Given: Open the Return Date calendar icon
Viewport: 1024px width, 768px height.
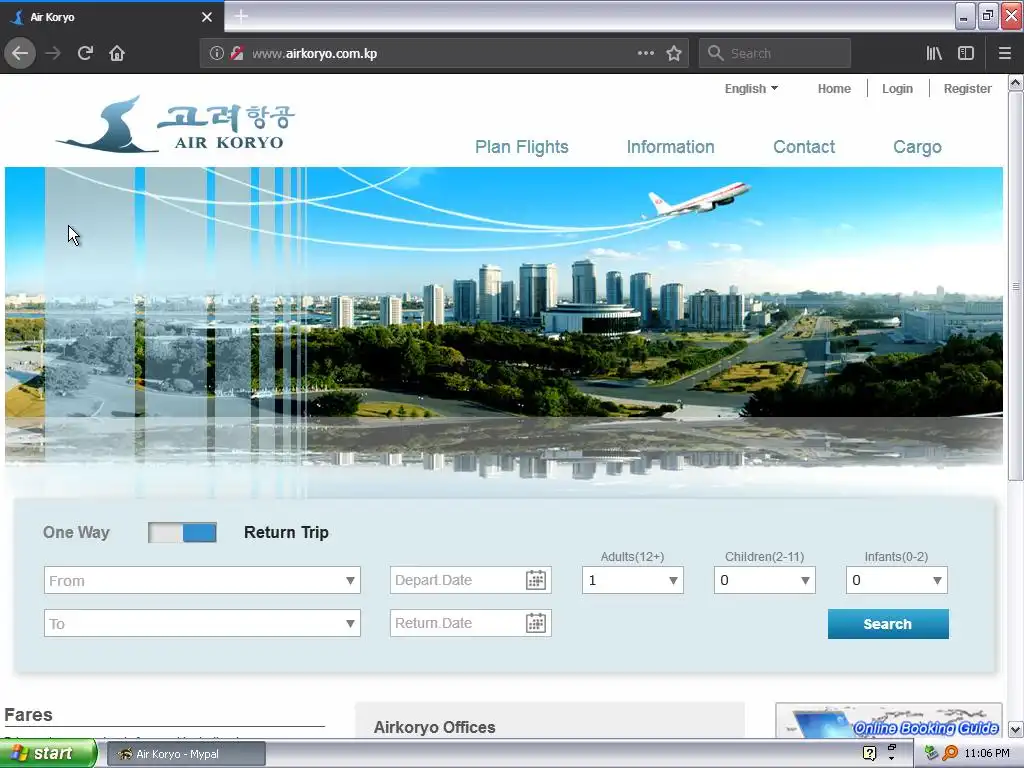Looking at the screenshot, I should point(536,623).
